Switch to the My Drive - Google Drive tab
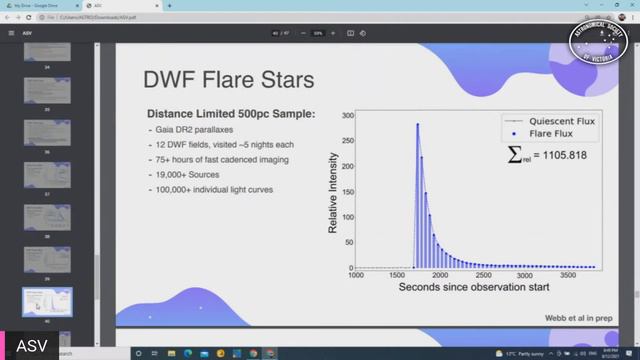Viewport: 640px width, 360px height. 41,6
